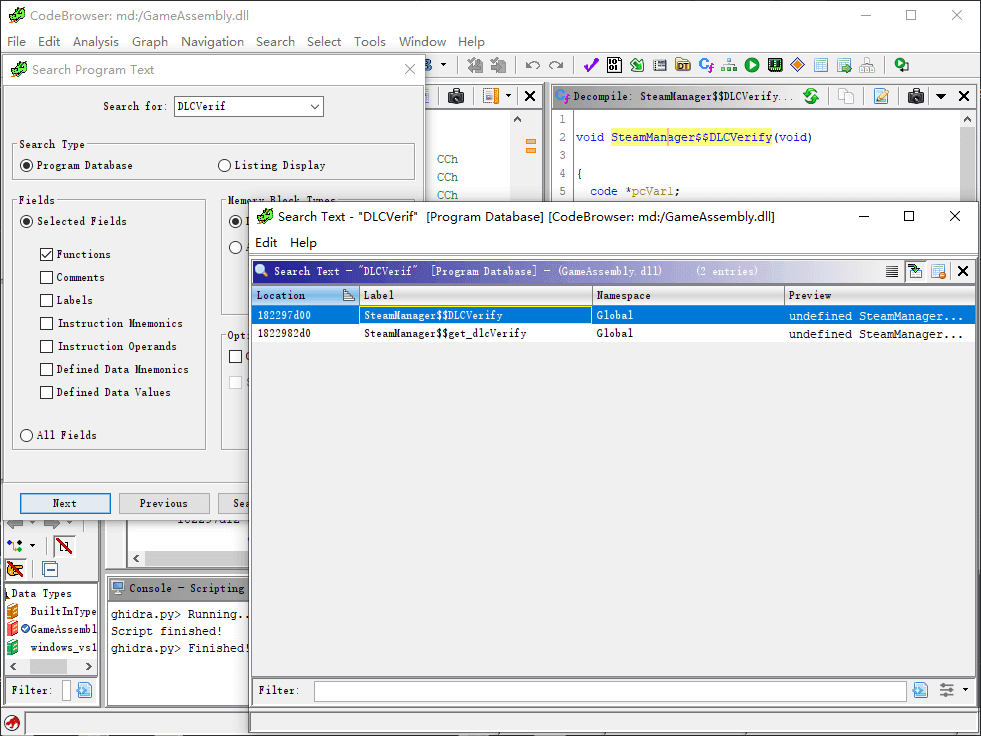Screen dimensions: 981x736
Task: Enable the Comments checkbox
Action: (46, 277)
